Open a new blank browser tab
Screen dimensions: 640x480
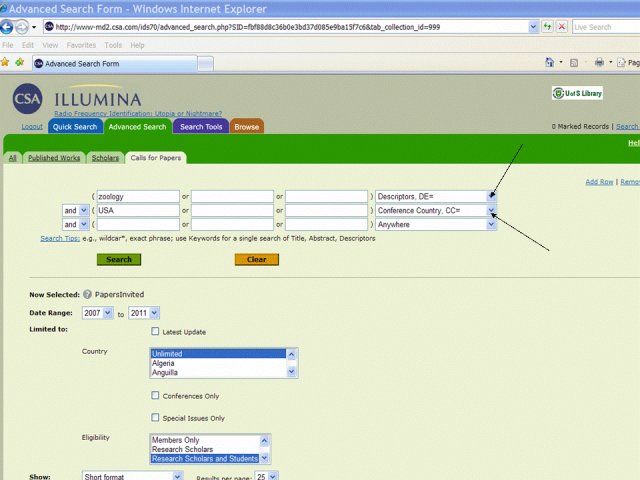coord(205,64)
